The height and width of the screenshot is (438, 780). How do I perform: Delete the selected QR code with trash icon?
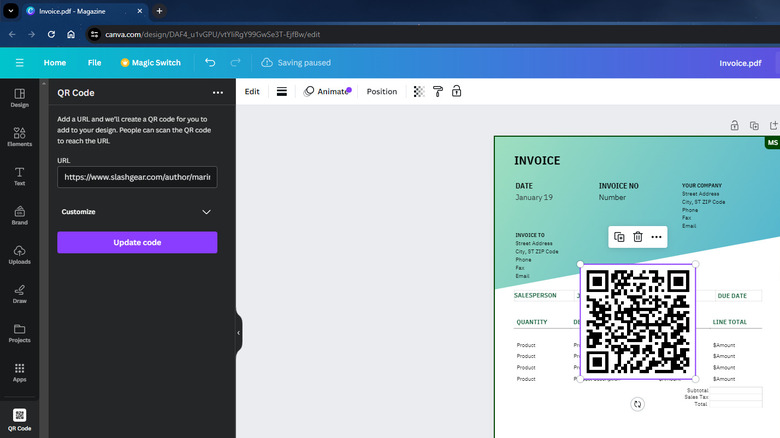[x=638, y=237]
